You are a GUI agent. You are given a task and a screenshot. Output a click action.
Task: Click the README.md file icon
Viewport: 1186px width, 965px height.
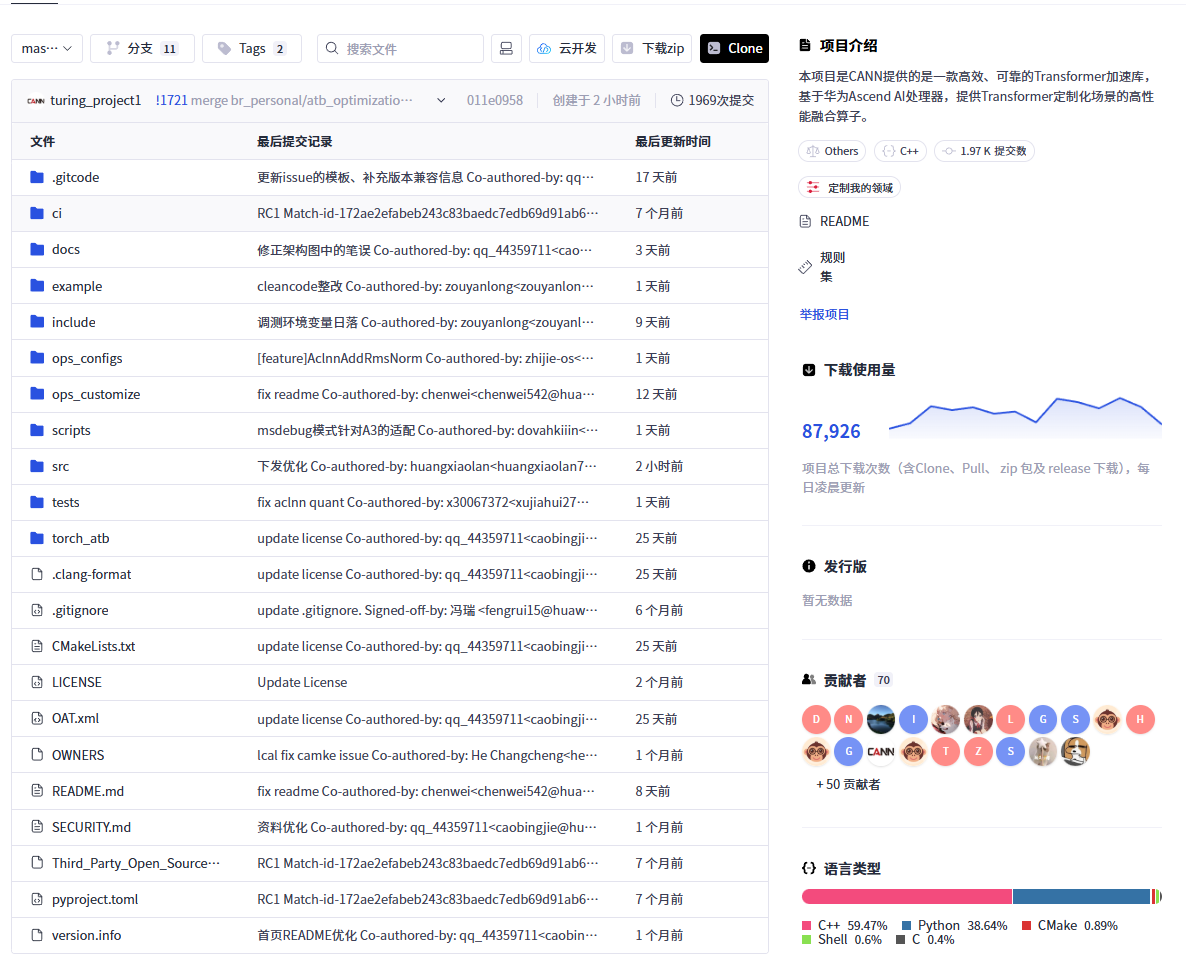coord(37,790)
